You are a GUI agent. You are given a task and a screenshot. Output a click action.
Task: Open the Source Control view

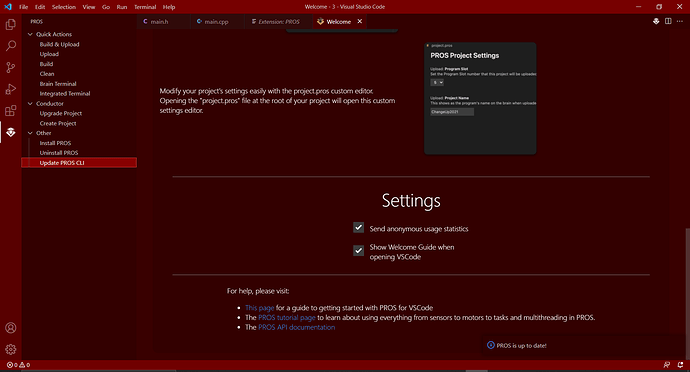point(11,67)
